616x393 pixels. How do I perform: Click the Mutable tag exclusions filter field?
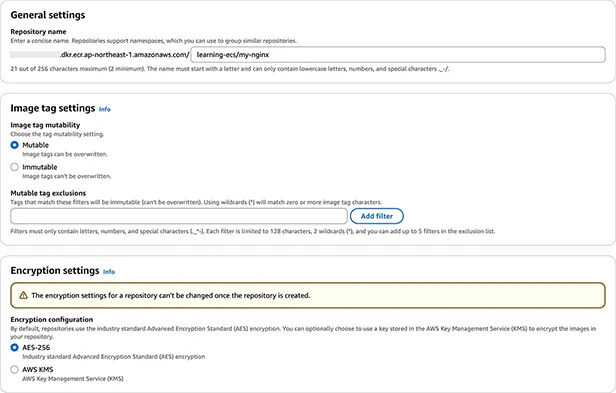click(x=179, y=216)
